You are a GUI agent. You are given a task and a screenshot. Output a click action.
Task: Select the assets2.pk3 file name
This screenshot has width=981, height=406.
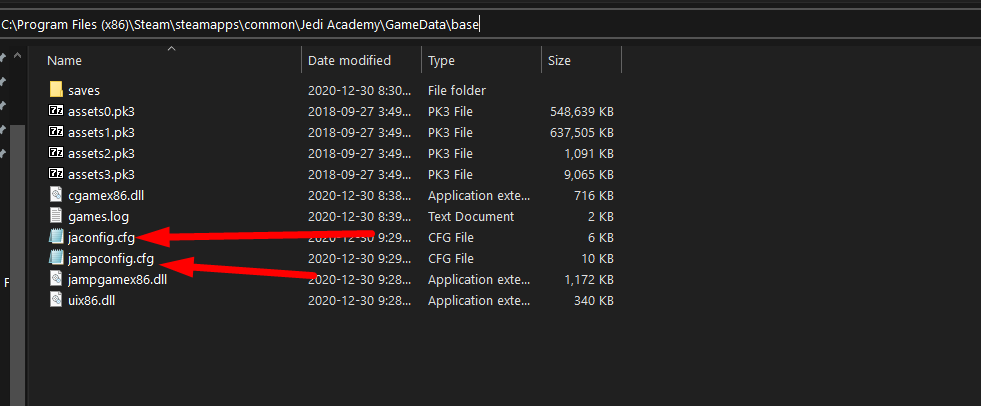pos(101,153)
